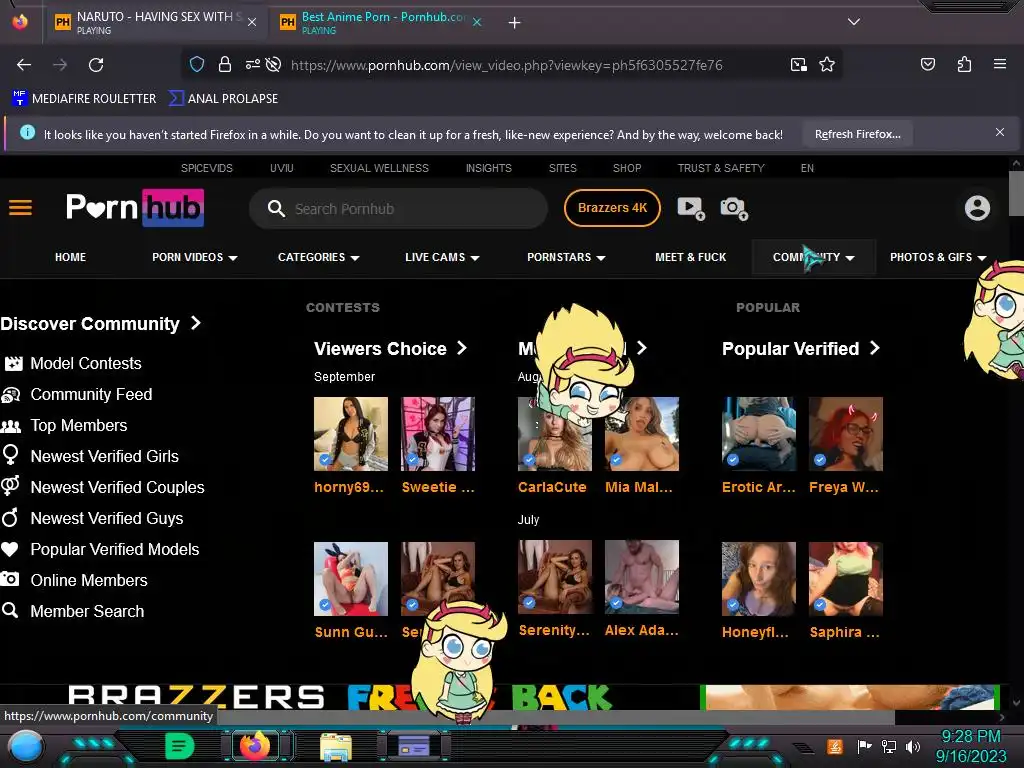Open a new tab with the plus button
This screenshot has height=768, width=1024.
[515, 23]
